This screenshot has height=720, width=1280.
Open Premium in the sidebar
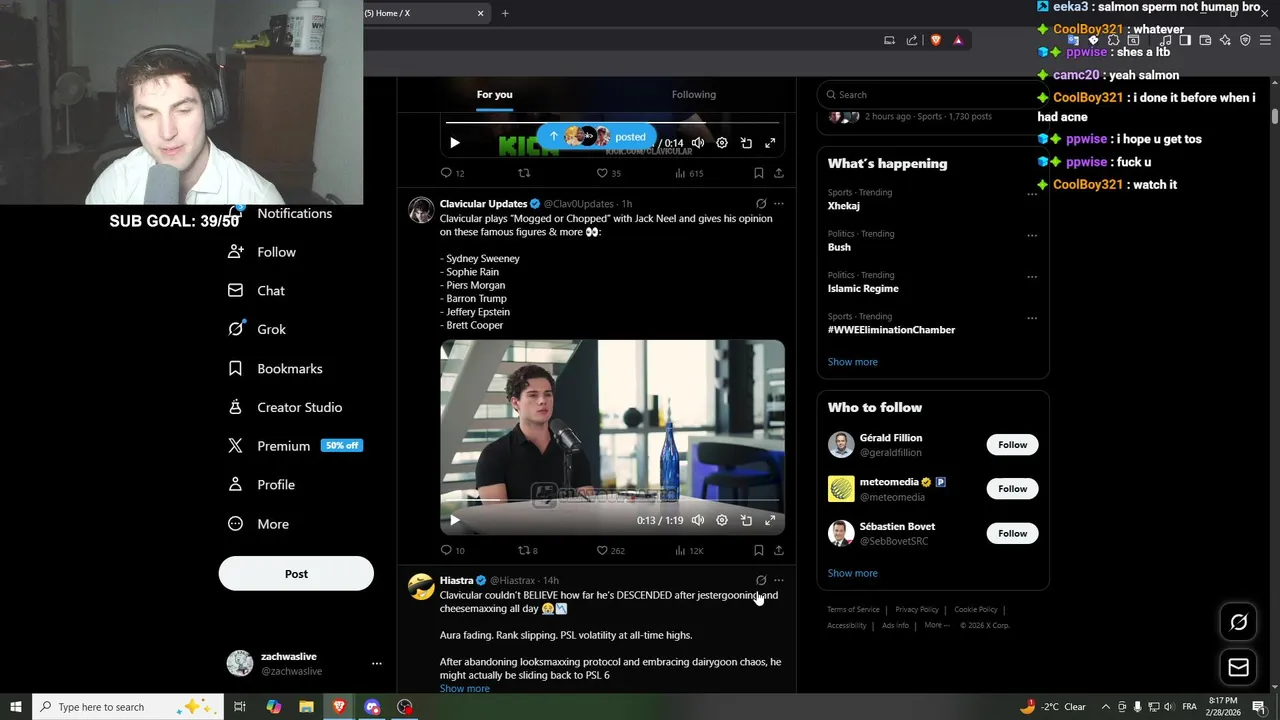pos(294,446)
